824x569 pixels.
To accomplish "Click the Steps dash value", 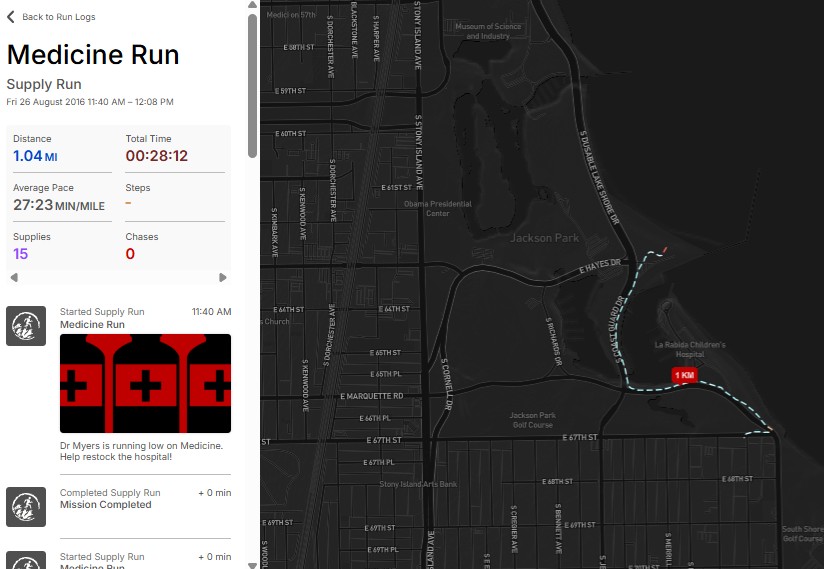I will [128, 203].
